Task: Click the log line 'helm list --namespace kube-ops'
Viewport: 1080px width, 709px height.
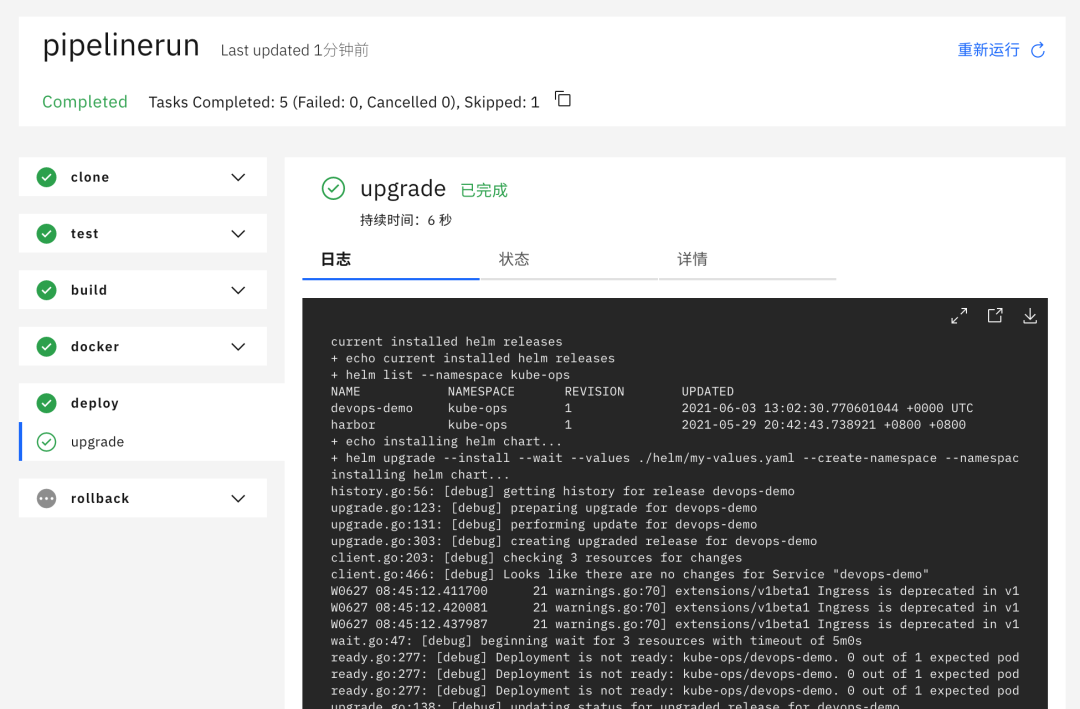Action: 450,375
